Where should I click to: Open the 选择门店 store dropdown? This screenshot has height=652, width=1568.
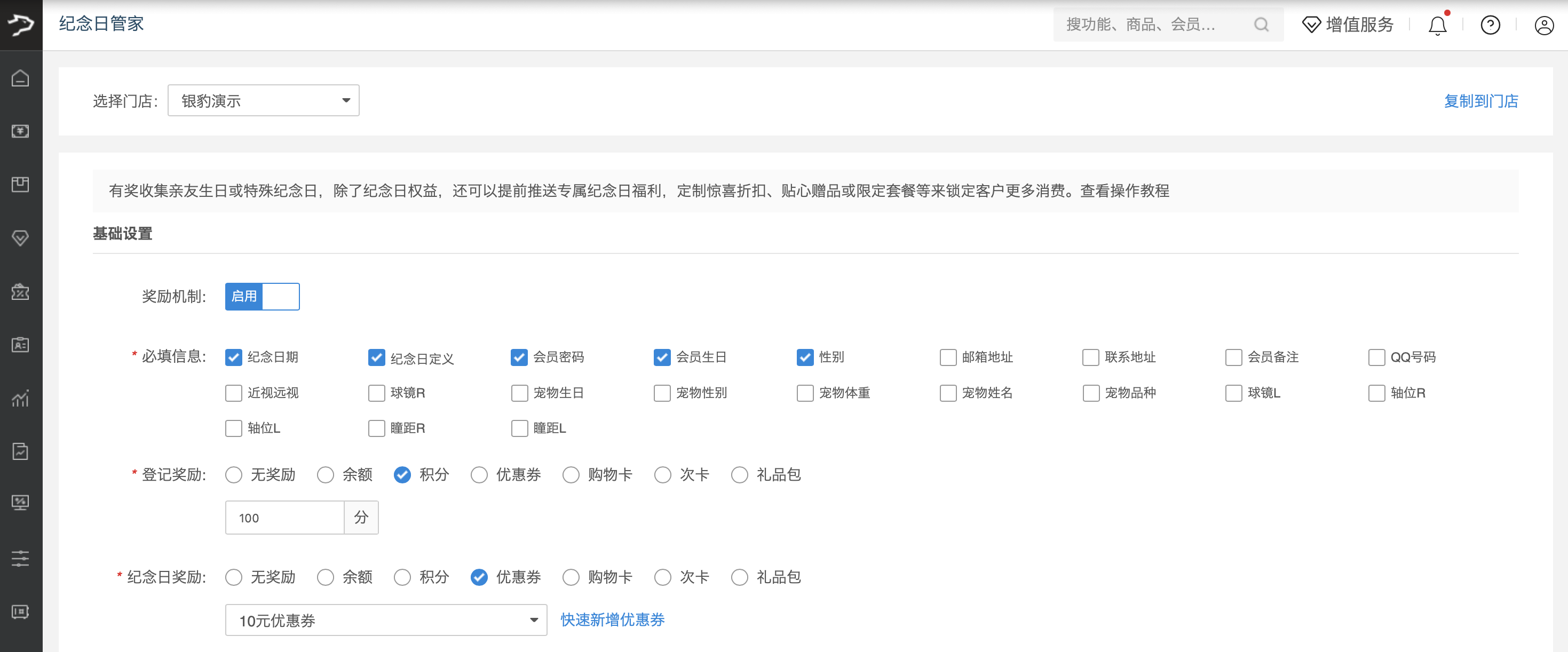[x=264, y=100]
